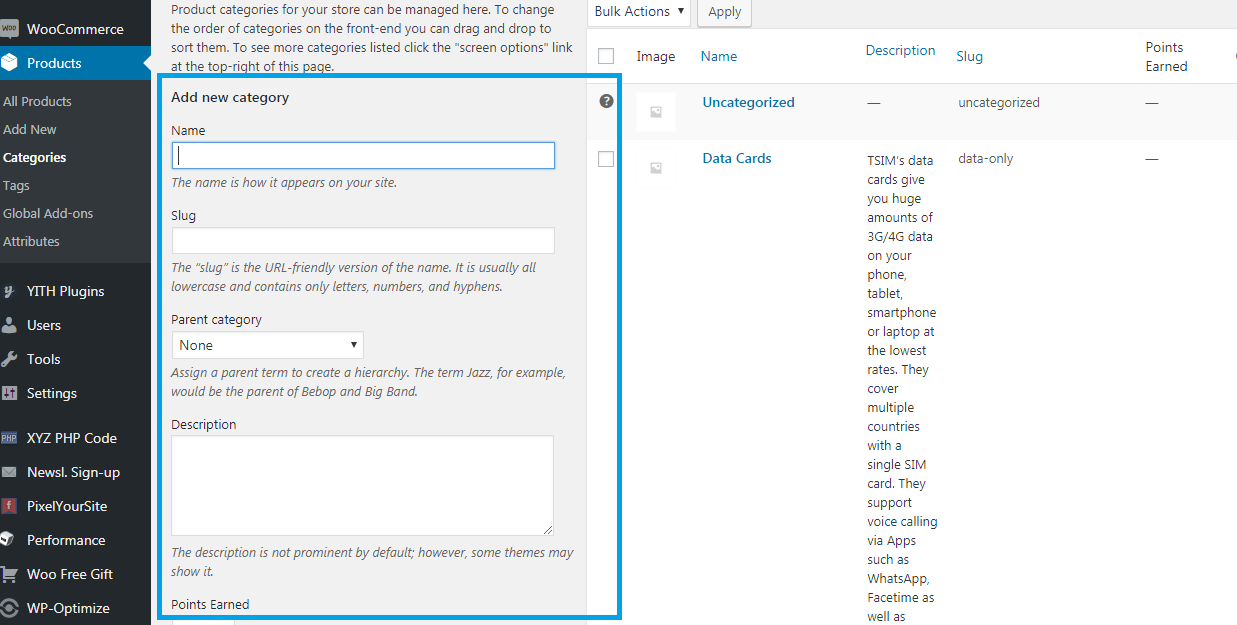Click the Products box icon in sidebar
This screenshot has width=1237, height=625.
coord(9,63)
